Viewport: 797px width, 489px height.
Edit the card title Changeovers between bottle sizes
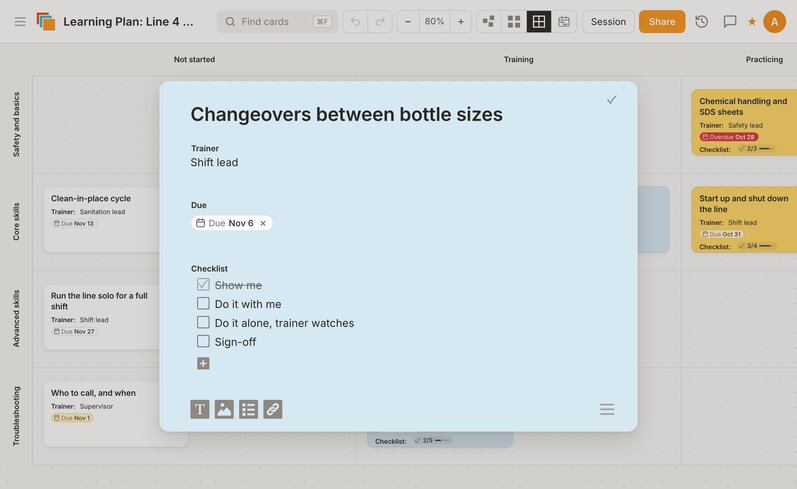point(346,114)
